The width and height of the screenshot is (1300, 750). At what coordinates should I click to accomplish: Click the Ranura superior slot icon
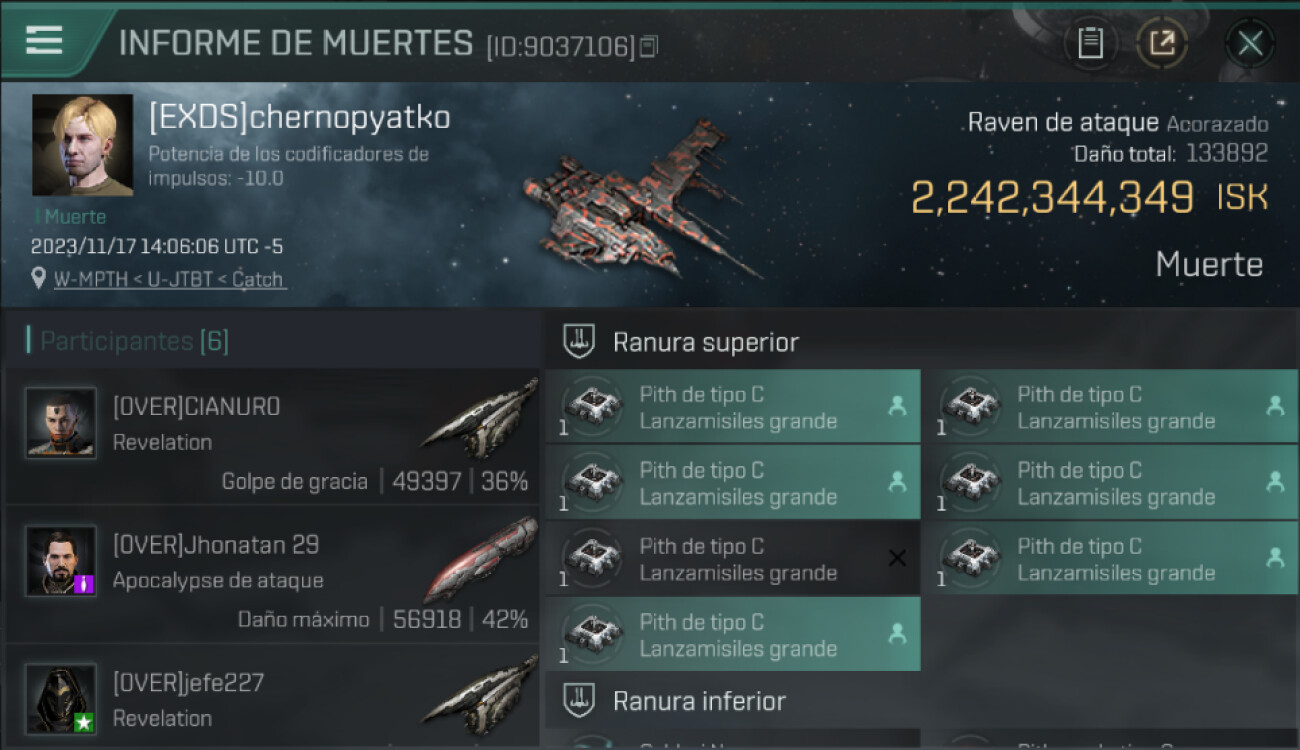(579, 341)
